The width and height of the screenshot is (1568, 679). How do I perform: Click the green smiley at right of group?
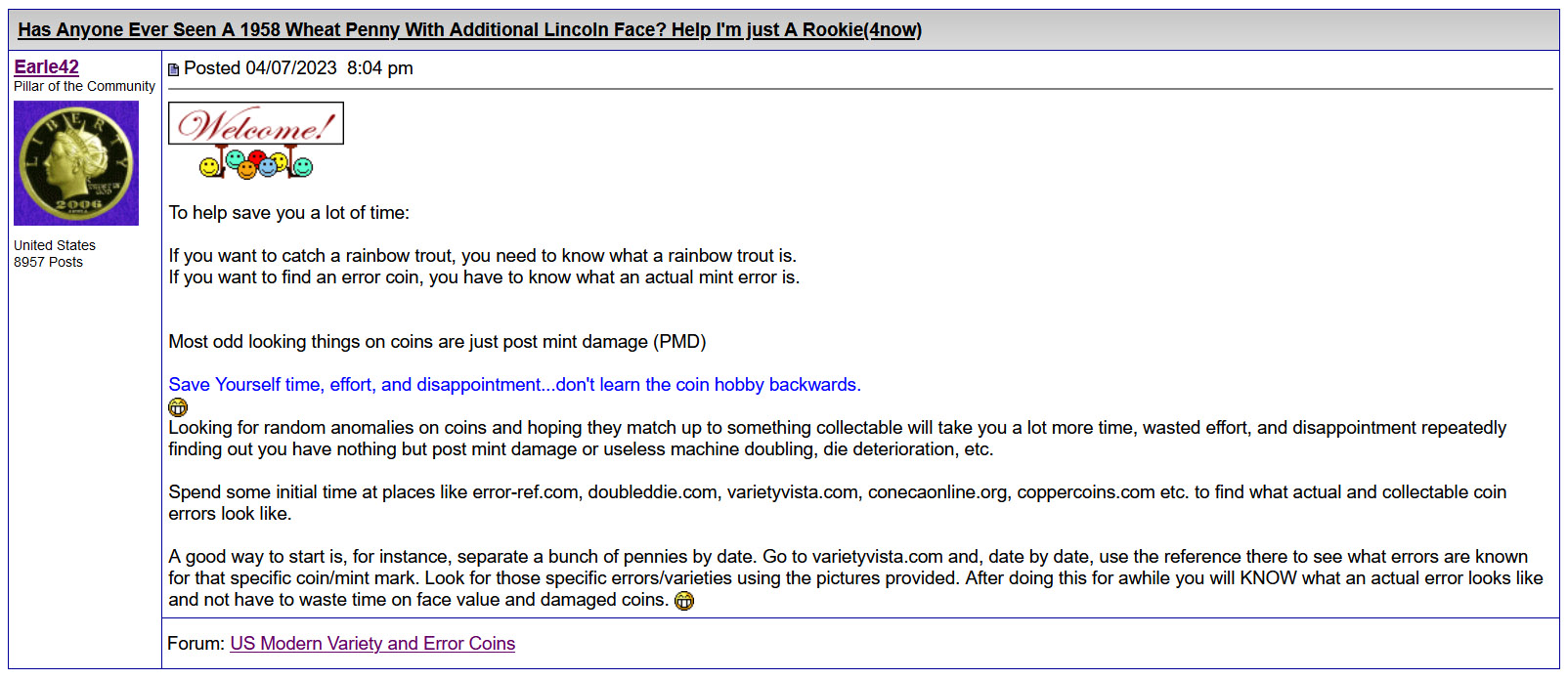pyautogui.click(x=303, y=167)
